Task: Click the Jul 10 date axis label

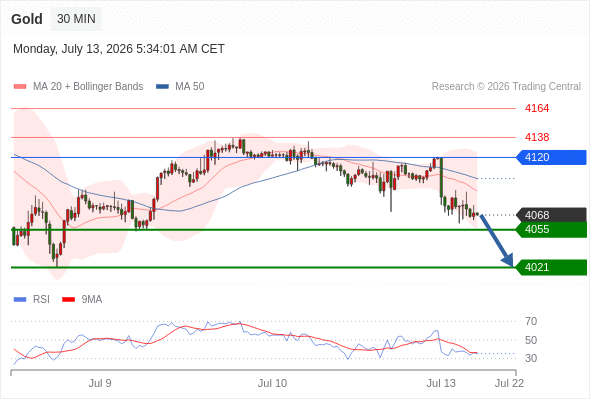Action: click(x=272, y=383)
